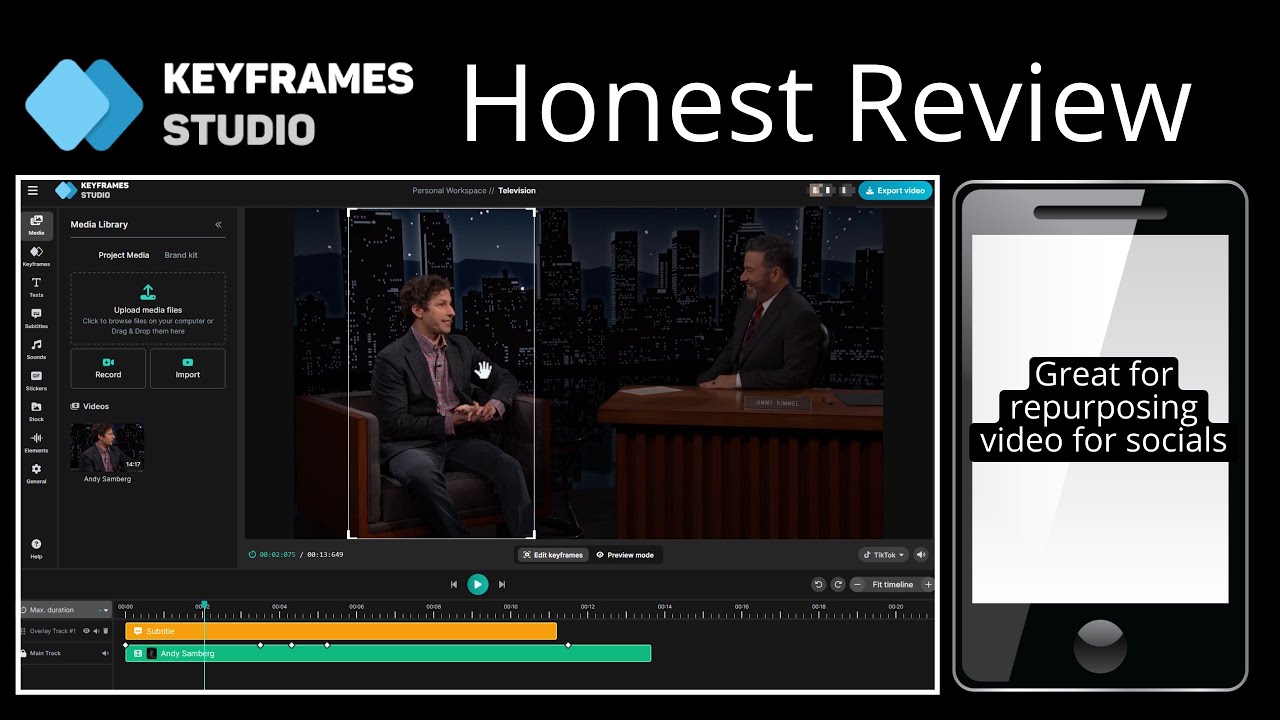Viewport: 1280px width, 720px height.
Task: Click the top-left crop frame corner handle
Action: pos(349,211)
